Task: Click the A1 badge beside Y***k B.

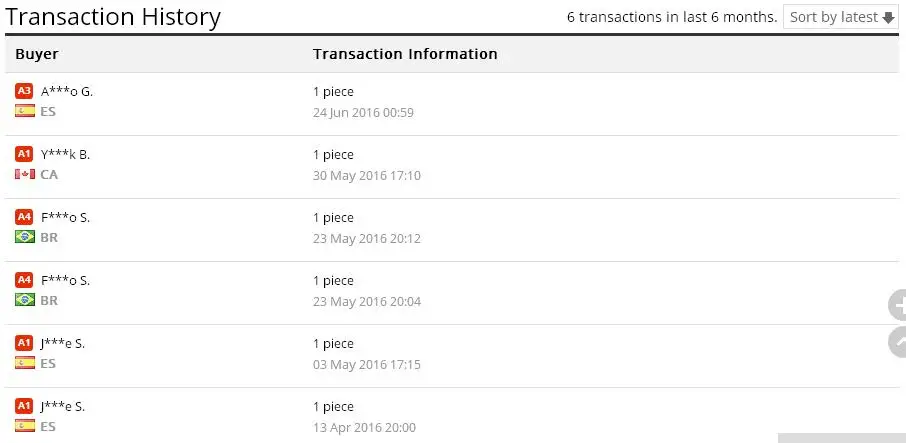Action: click(x=24, y=154)
